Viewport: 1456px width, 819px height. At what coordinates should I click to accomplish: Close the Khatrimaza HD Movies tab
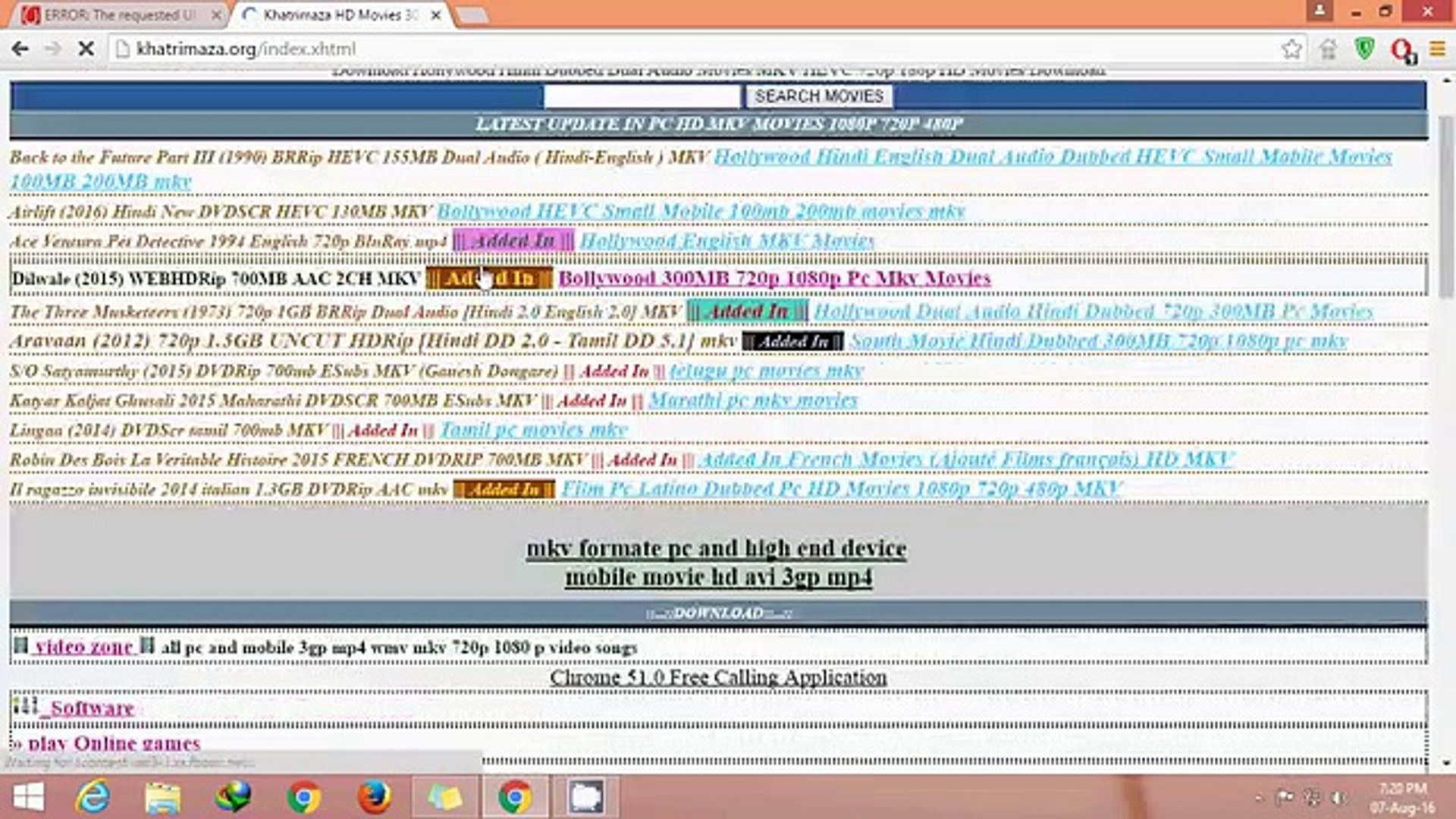(436, 15)
